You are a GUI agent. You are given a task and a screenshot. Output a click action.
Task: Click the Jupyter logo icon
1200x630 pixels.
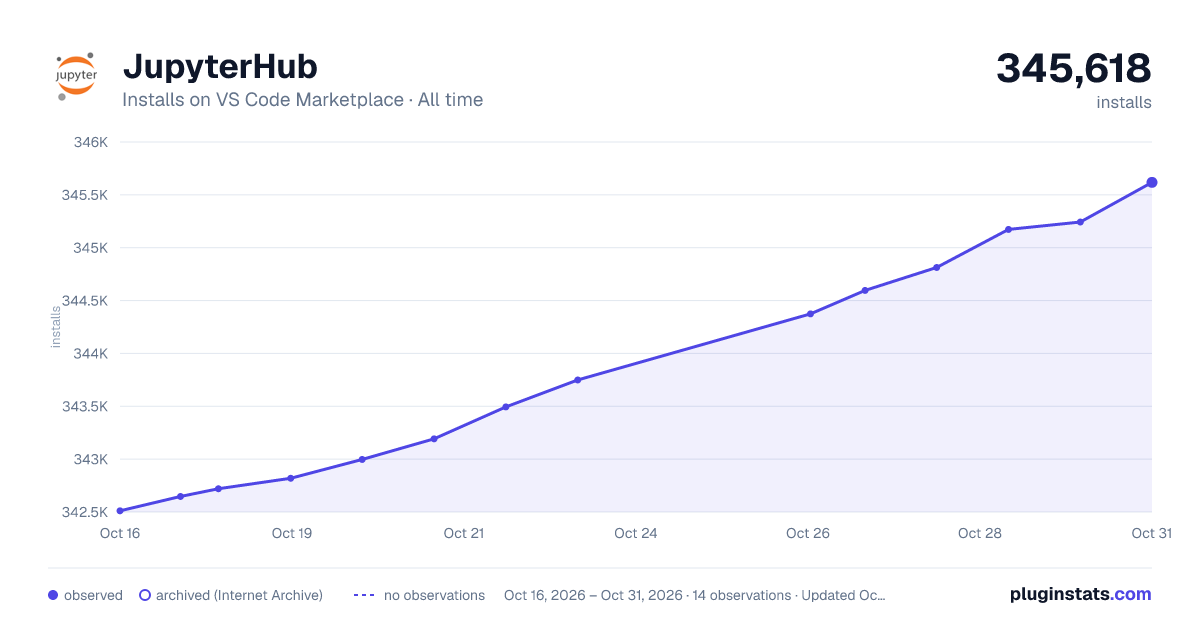pyautogui.click(x=76, y=76)
